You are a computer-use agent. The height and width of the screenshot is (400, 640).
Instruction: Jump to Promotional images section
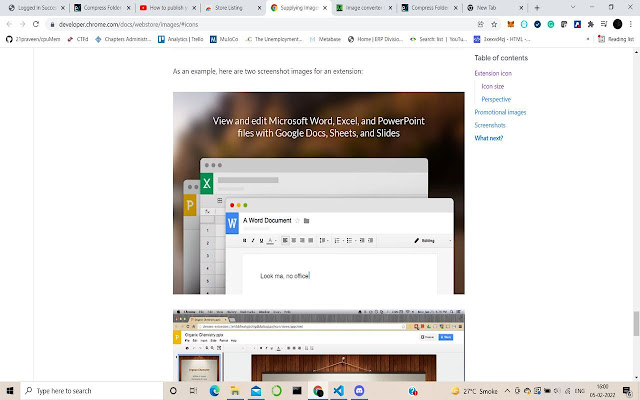pos(500,112)
